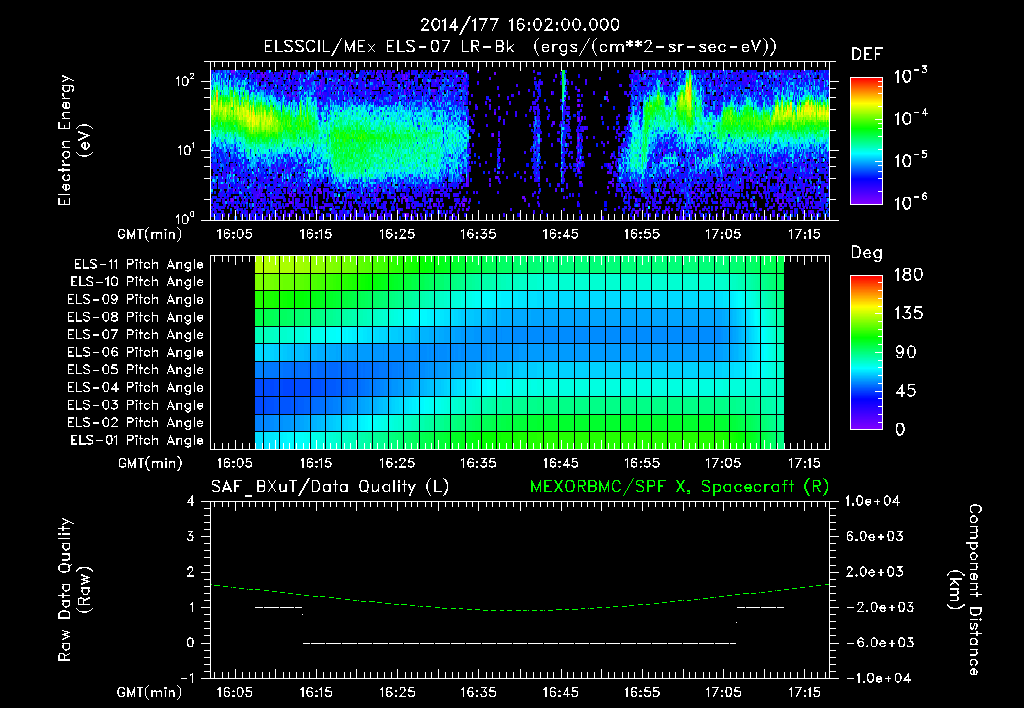The height and width of the screenshot is (708, 1024).
Task: Click the green MEXORBMC/SPF X, Spacecraft (R) label
Action: [x=679, y=487]
